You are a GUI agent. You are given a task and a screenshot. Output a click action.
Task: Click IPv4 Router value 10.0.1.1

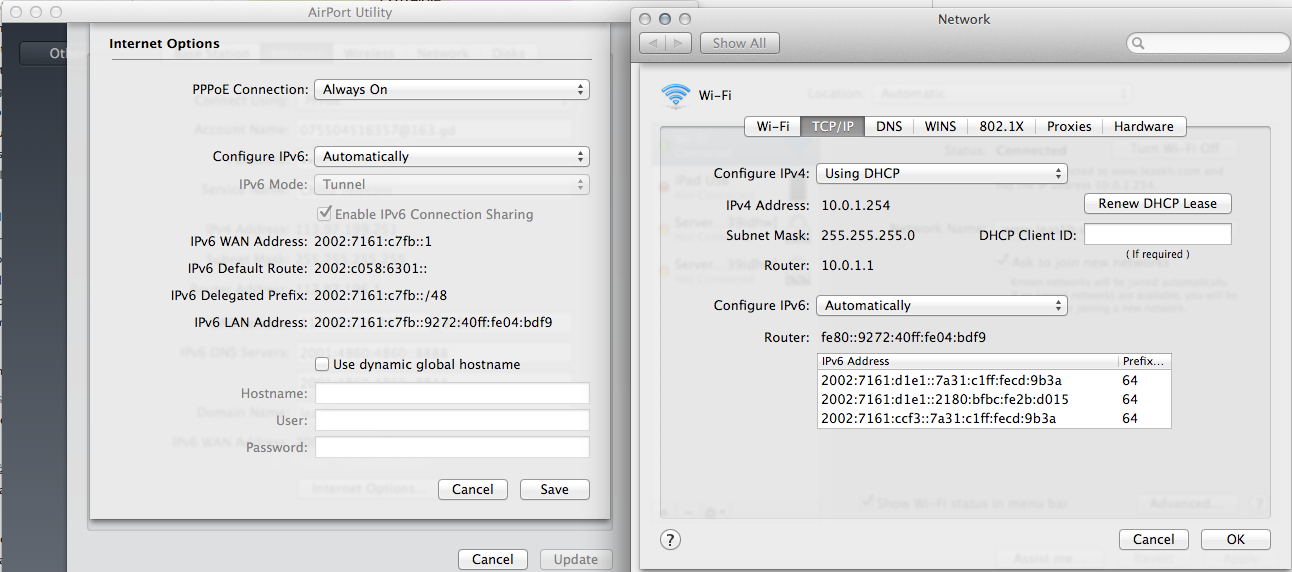(x=847, y=265)
